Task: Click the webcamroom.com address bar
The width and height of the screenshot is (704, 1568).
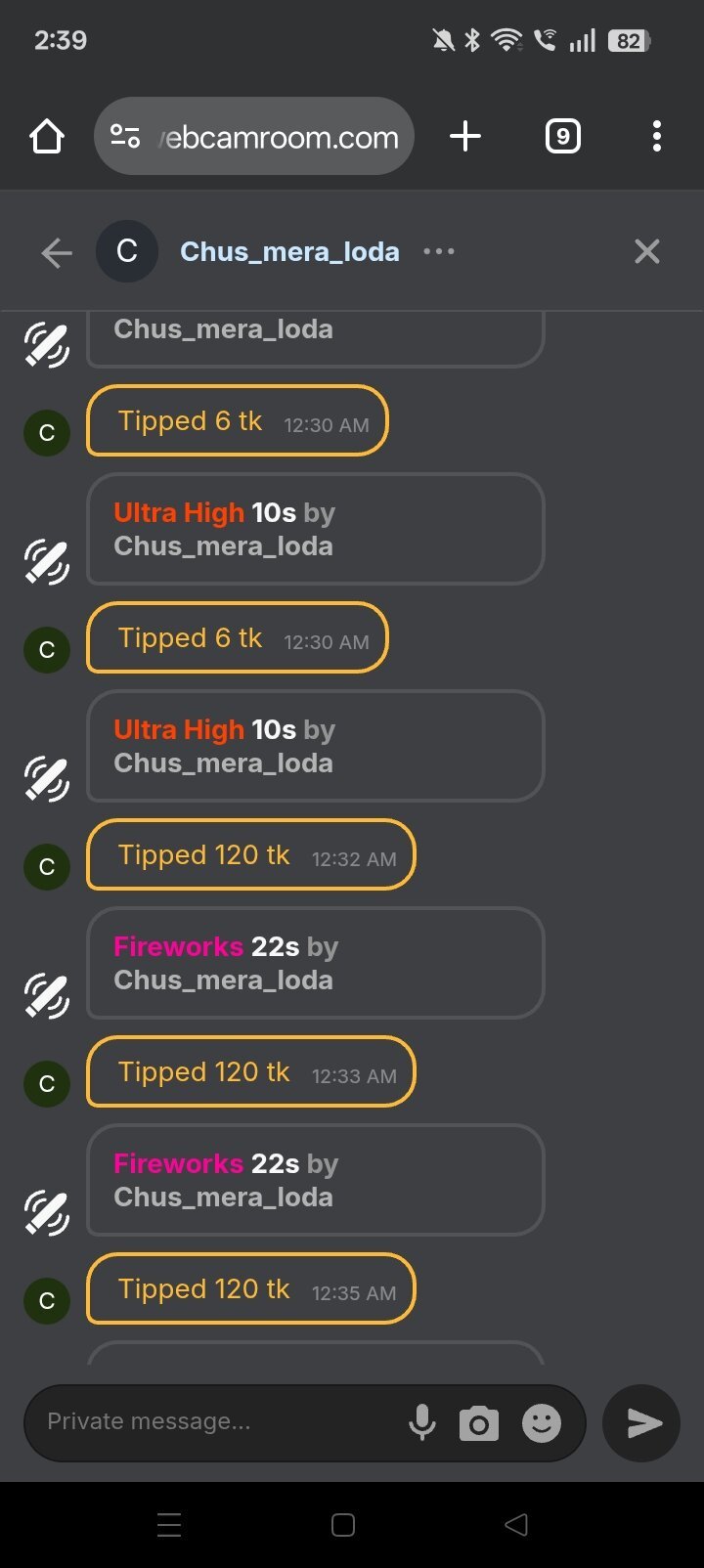Action: tap(279, 137)
